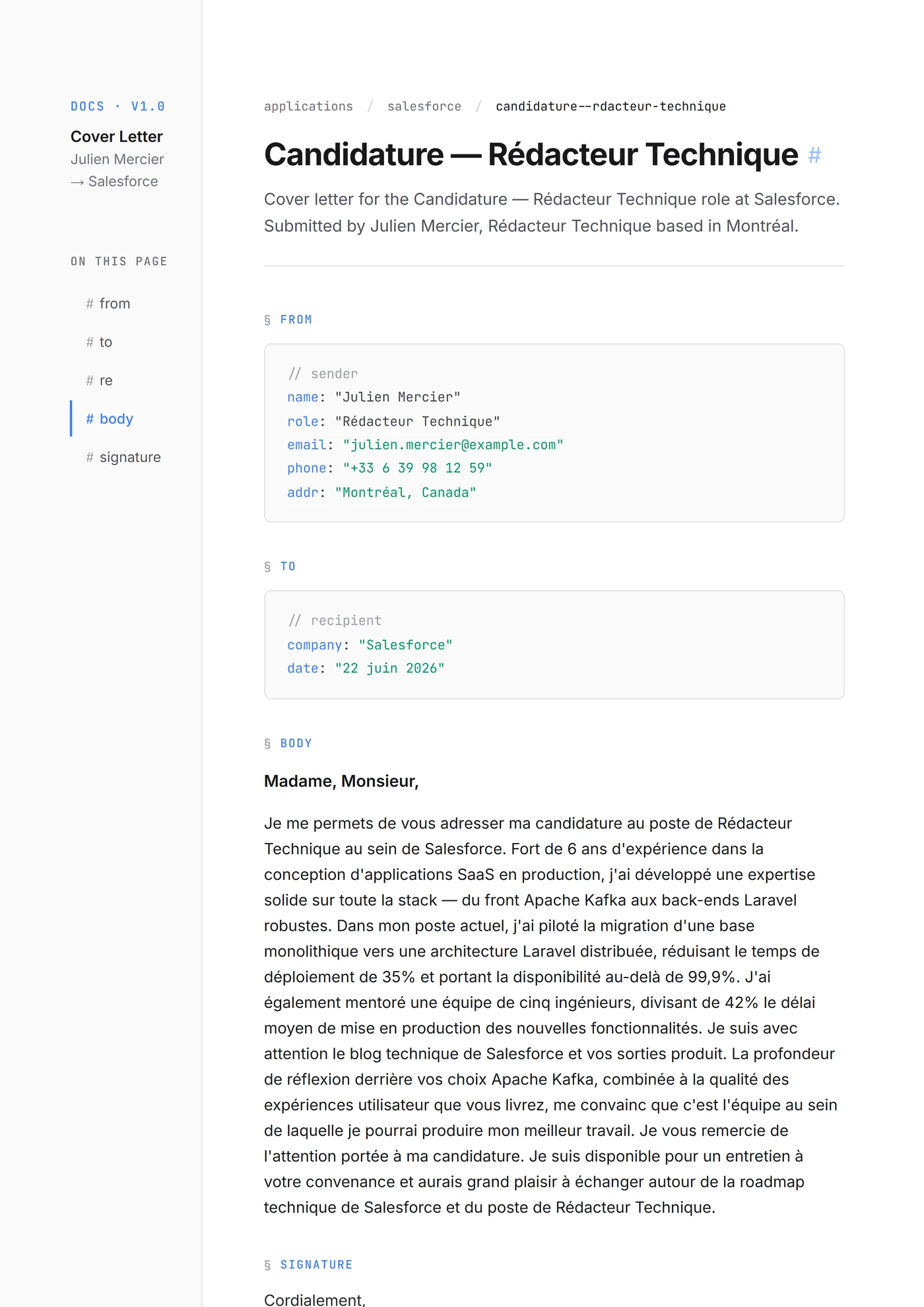Select the 'candidature--rdacteur-technique' breadcrumb
The height and width of the screenshot is (1307, 924).
[x=610, y=106]
